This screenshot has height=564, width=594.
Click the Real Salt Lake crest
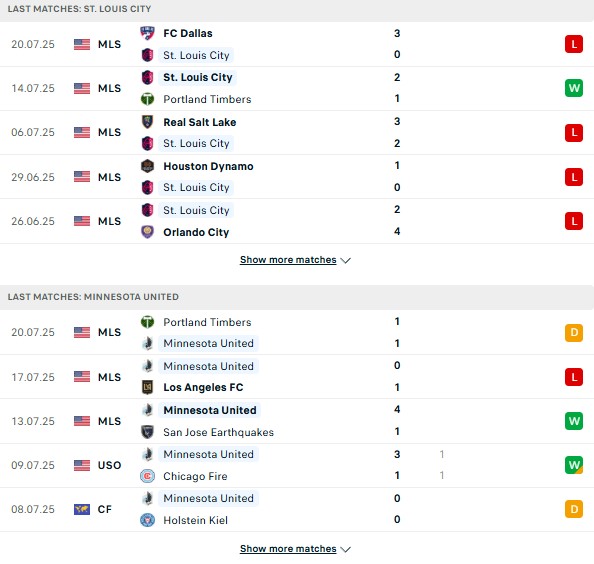click(147, 122)
